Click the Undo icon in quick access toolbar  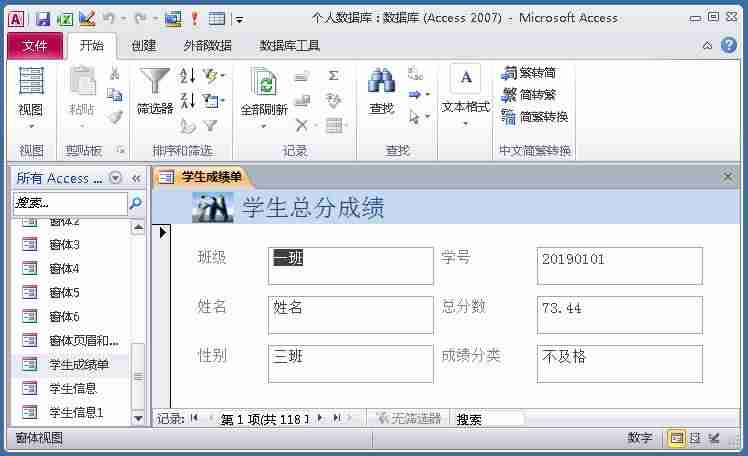pos(108,19)
